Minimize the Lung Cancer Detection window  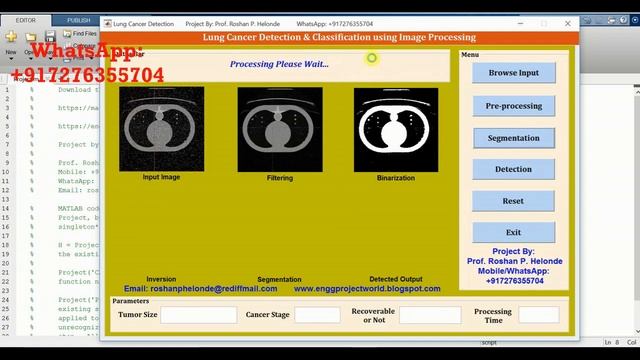tap(520, 24)
